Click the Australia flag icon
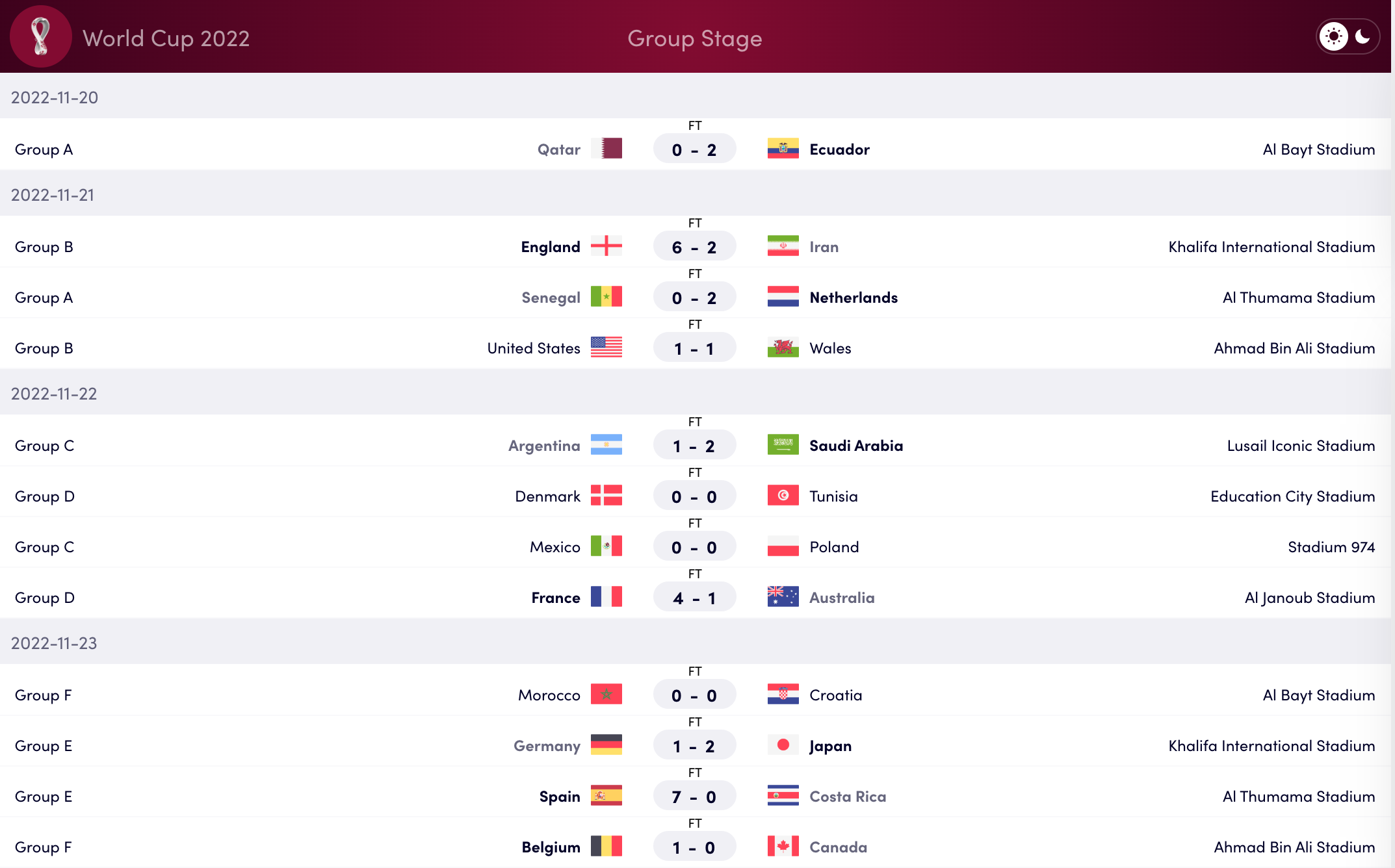Viewport: 1395px width, 868px height. click(783, 597)
